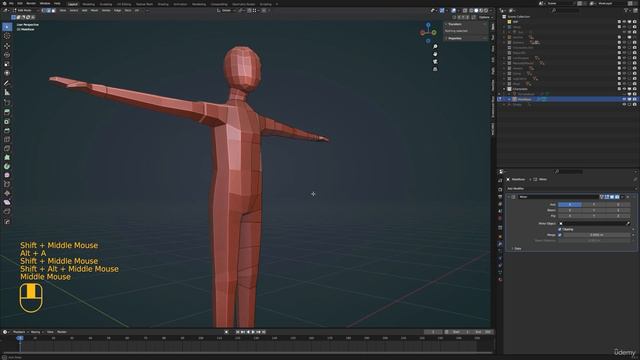
Task: Switch to the Modeling workspace tab
Action: 88,4
